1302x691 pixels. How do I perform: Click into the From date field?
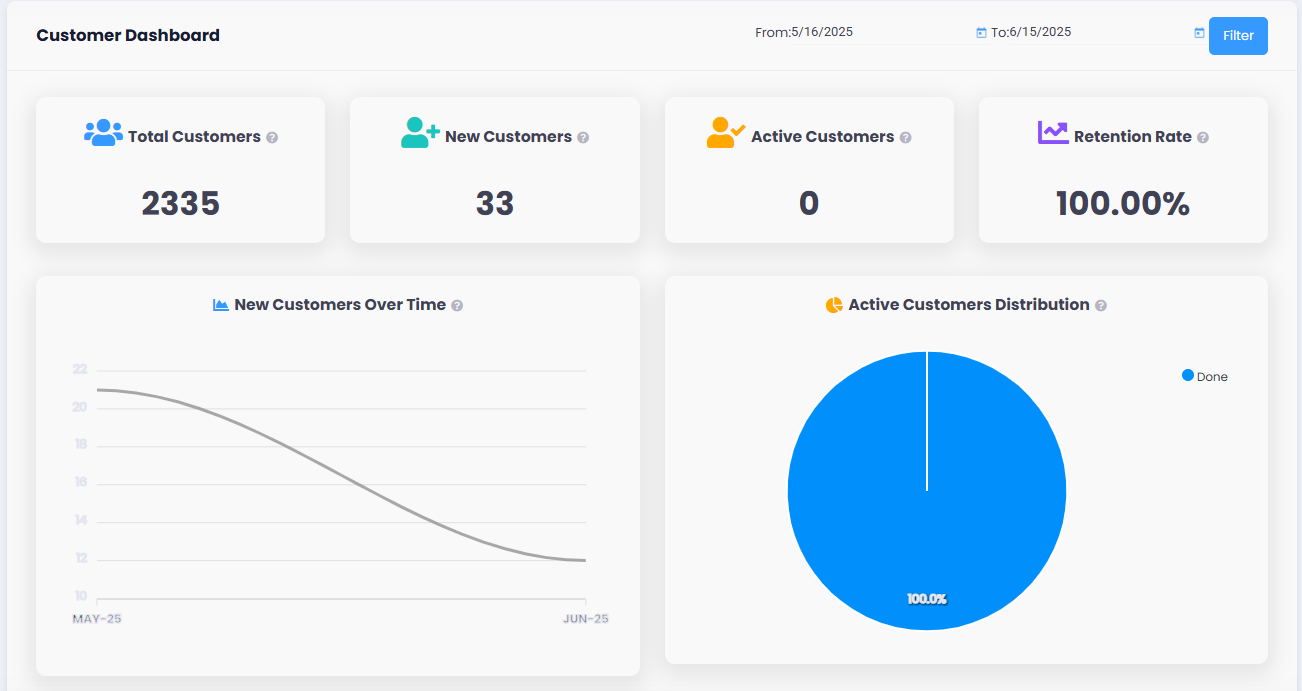click(880, 32)
